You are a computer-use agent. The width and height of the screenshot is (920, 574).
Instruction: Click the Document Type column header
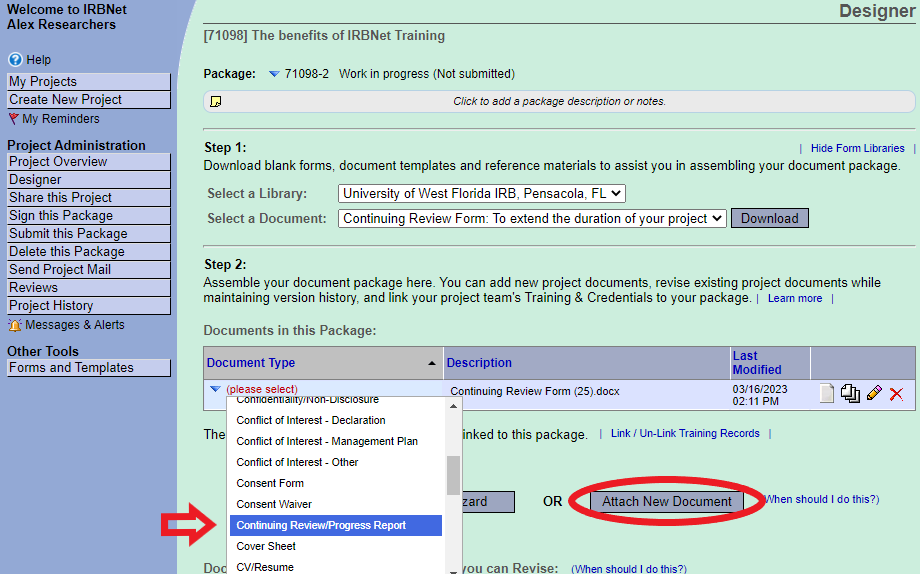tap(251, 363)
